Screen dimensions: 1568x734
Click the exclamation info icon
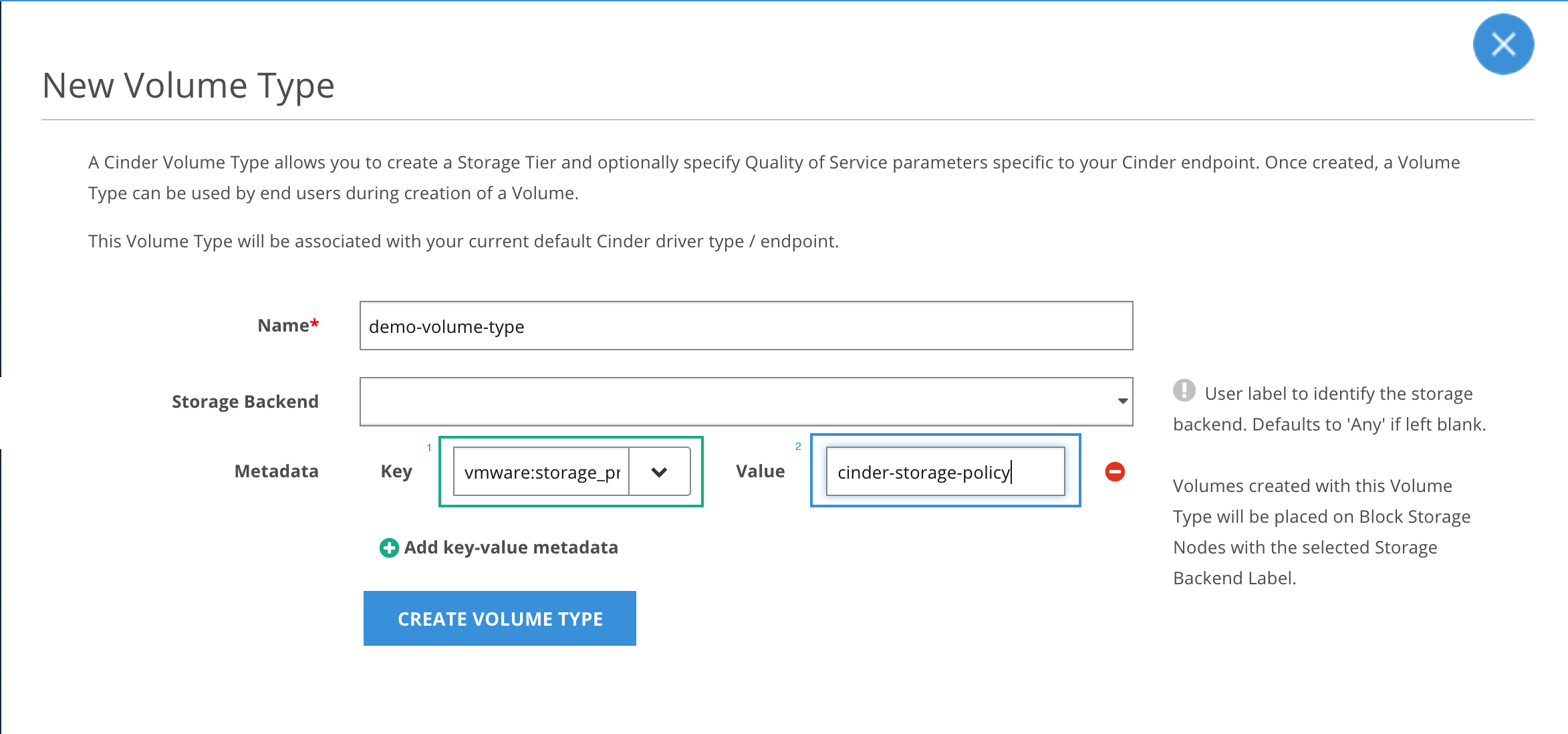(1184, 391)
